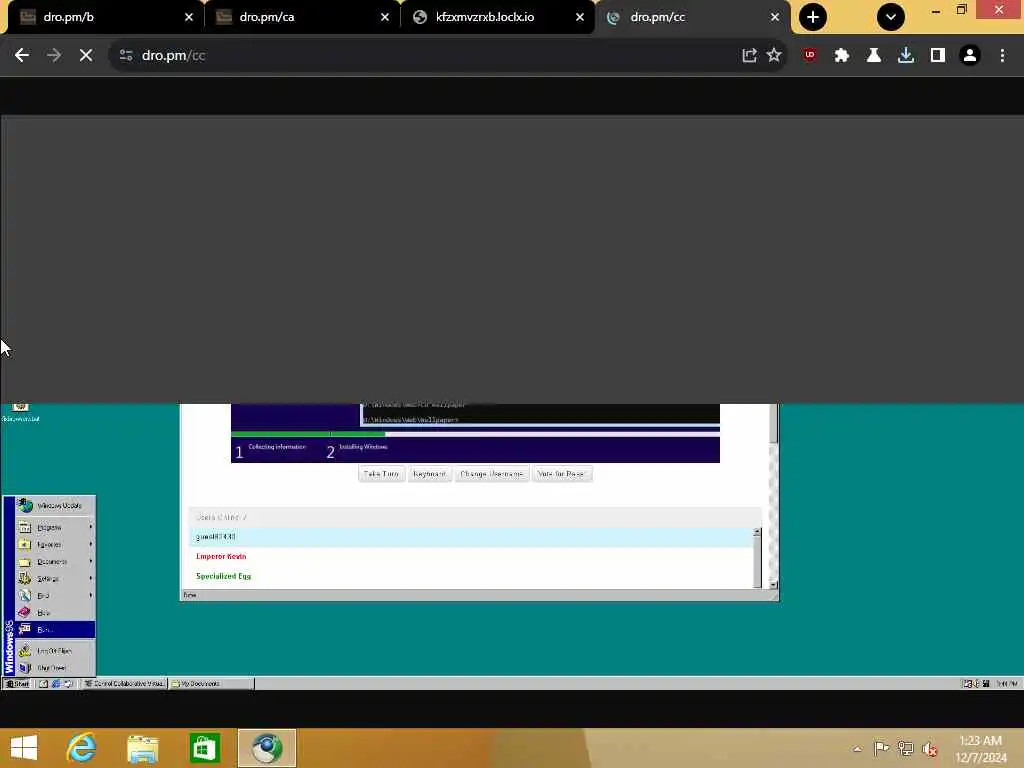The width and height of the screenshot is (1024, 768).
Task: Expand Programs in the Windows 98 Start menu
Action: 56,527
